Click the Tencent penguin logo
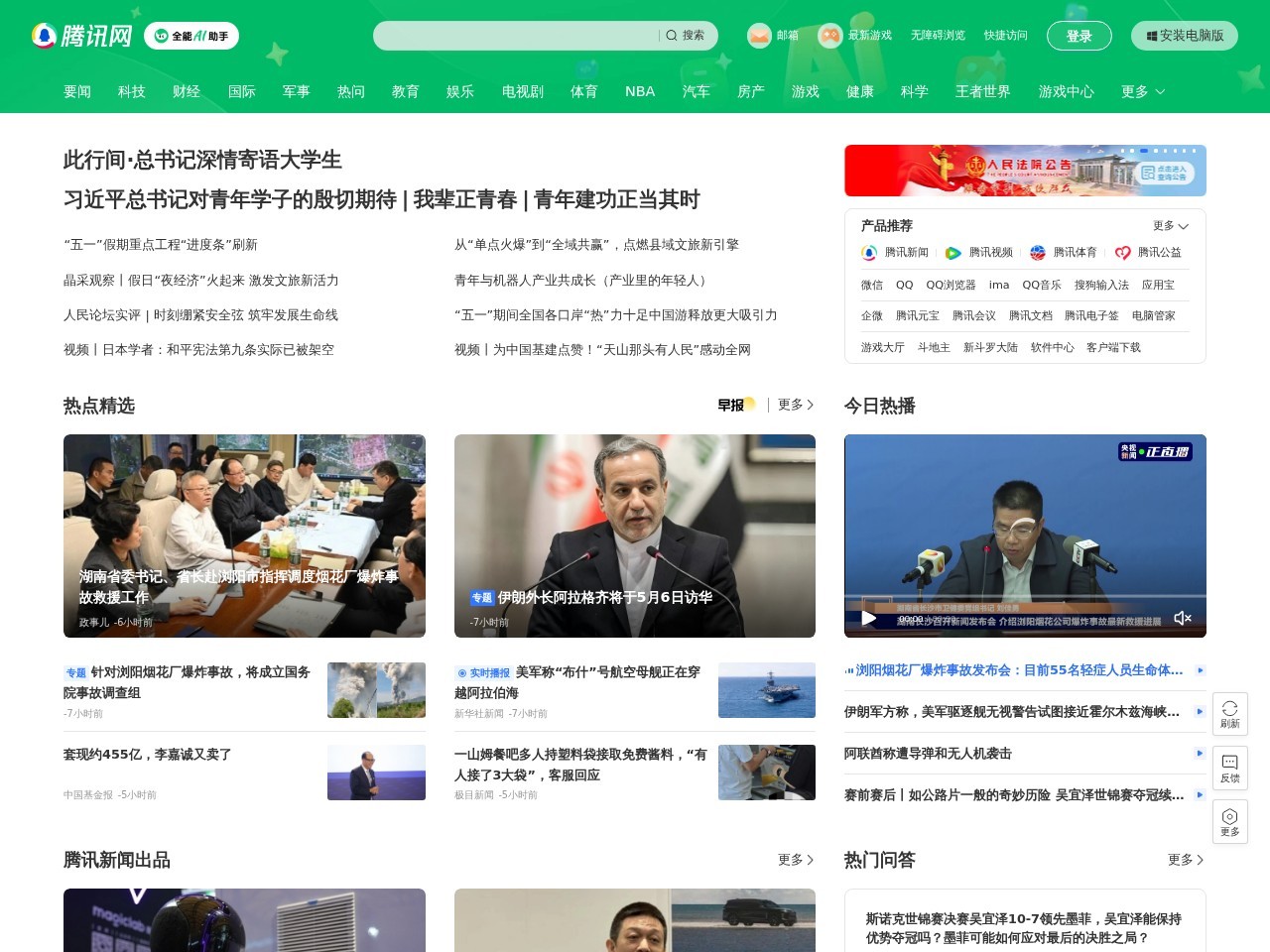The height and width of the screenshot is (952, 1270). tap(82, 36)
